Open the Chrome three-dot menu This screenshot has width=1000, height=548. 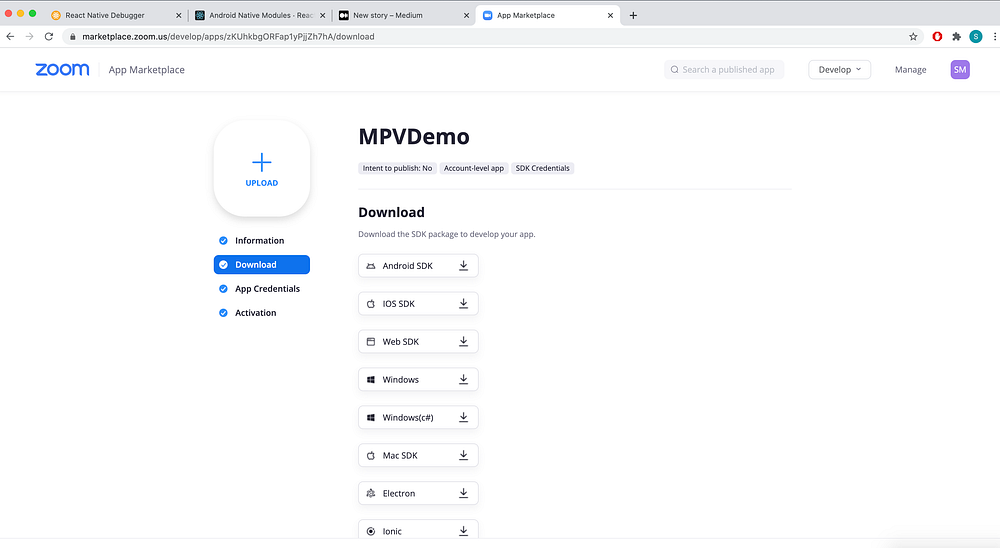(x=994, y=36)
